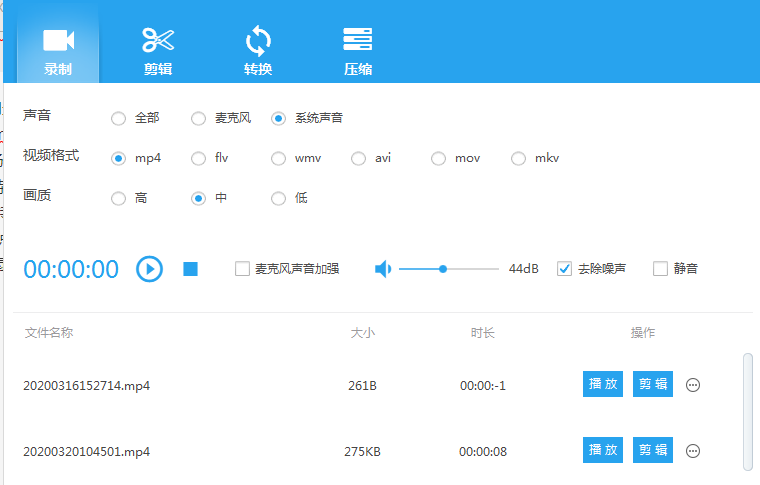Mute using the speaker volume icon
Screen dimensions: 760x485
click(x=382, y=269)
